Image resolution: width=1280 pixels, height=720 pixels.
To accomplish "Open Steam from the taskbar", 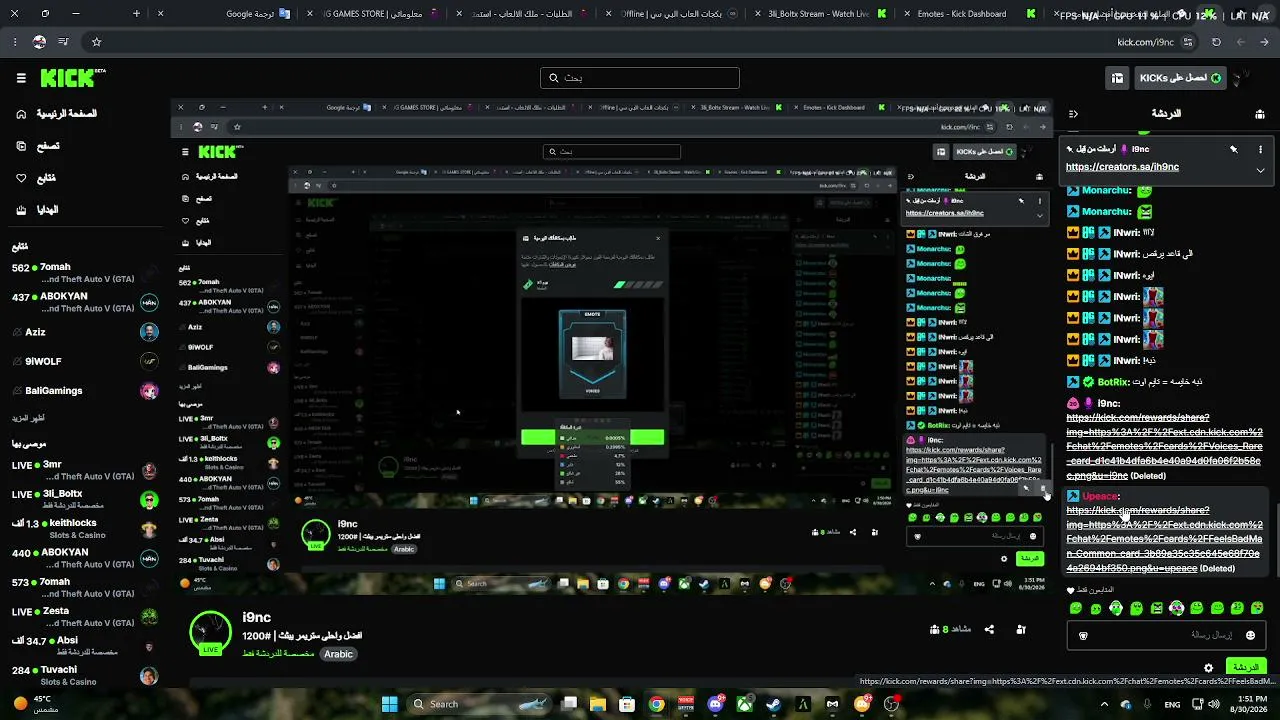I will pos(773,704).
